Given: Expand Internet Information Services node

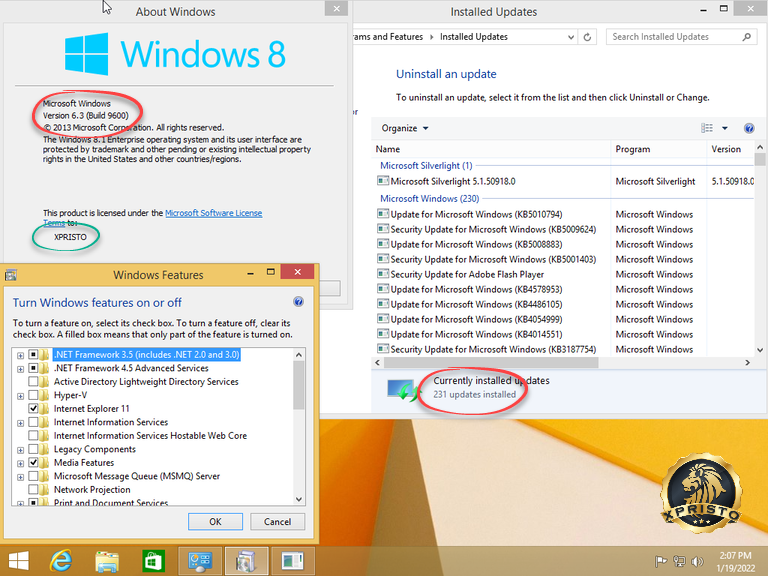Looking at the screenshot, I should click(x=20, y=423).
